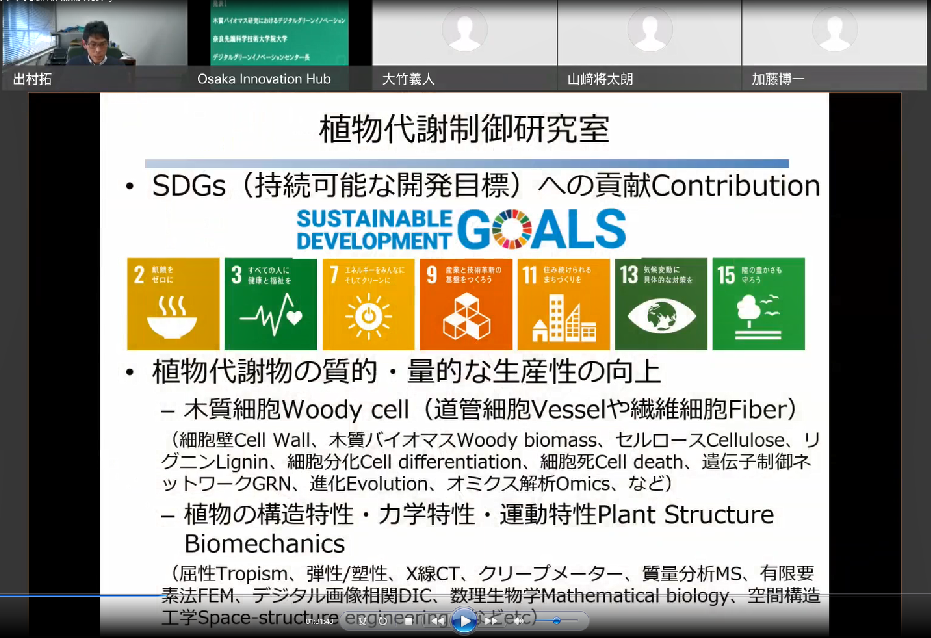Toggle the repeat playback button
Screen dimensions: 931x638
(385, 621)
